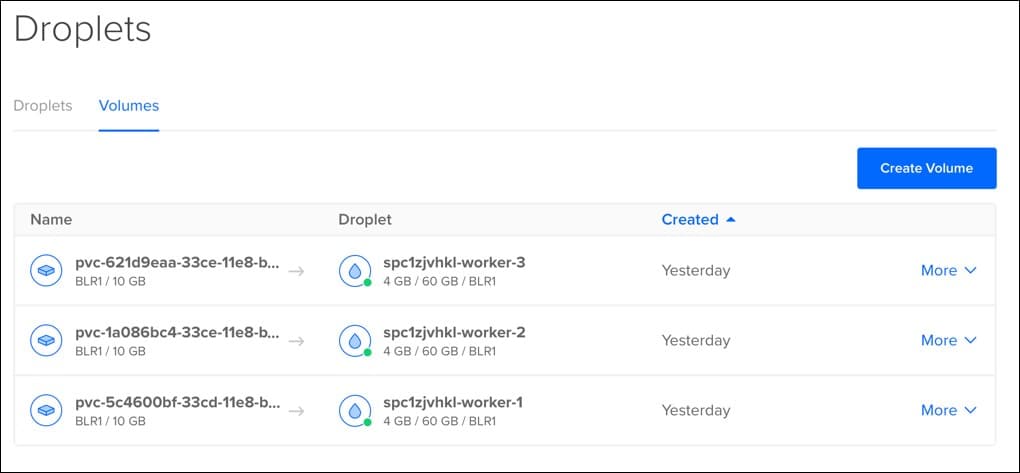Click the Created sort arrow icon
The height and width of the screenshot is (473, 1020).
pyautogui.click(x=731, y=220)
